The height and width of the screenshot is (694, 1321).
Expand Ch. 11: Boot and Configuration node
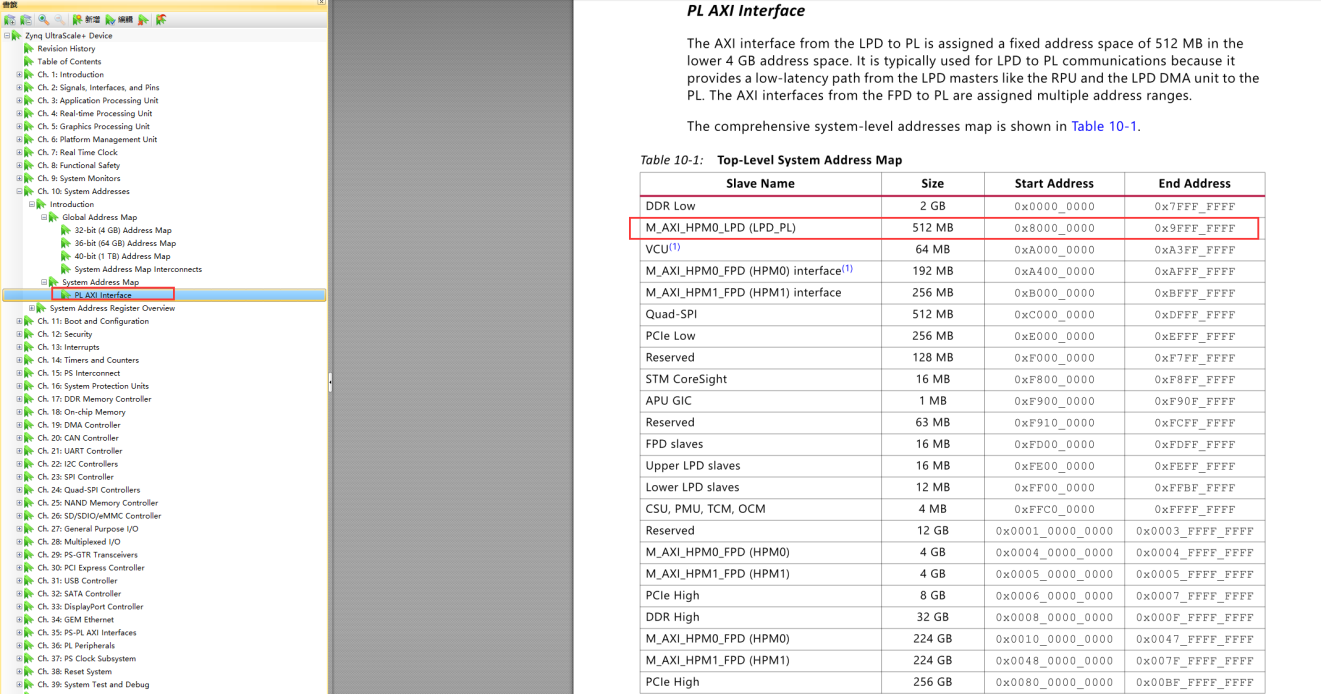[x=19, y=322]
